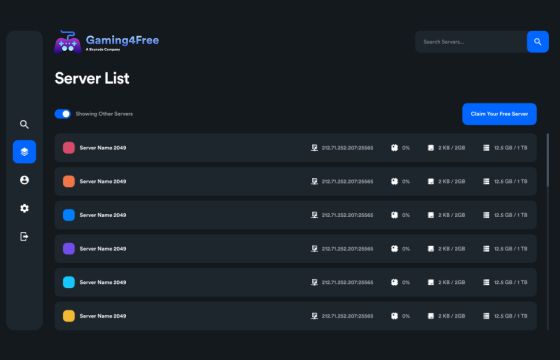Click the Showing Other Servers label

pos(104,114)
